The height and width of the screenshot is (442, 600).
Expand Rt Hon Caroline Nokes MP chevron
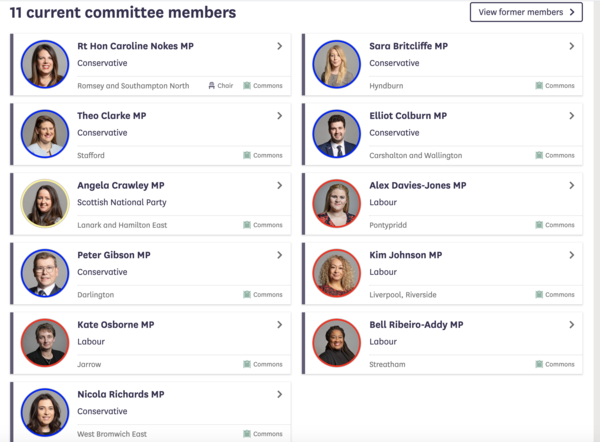coord(279,46)
